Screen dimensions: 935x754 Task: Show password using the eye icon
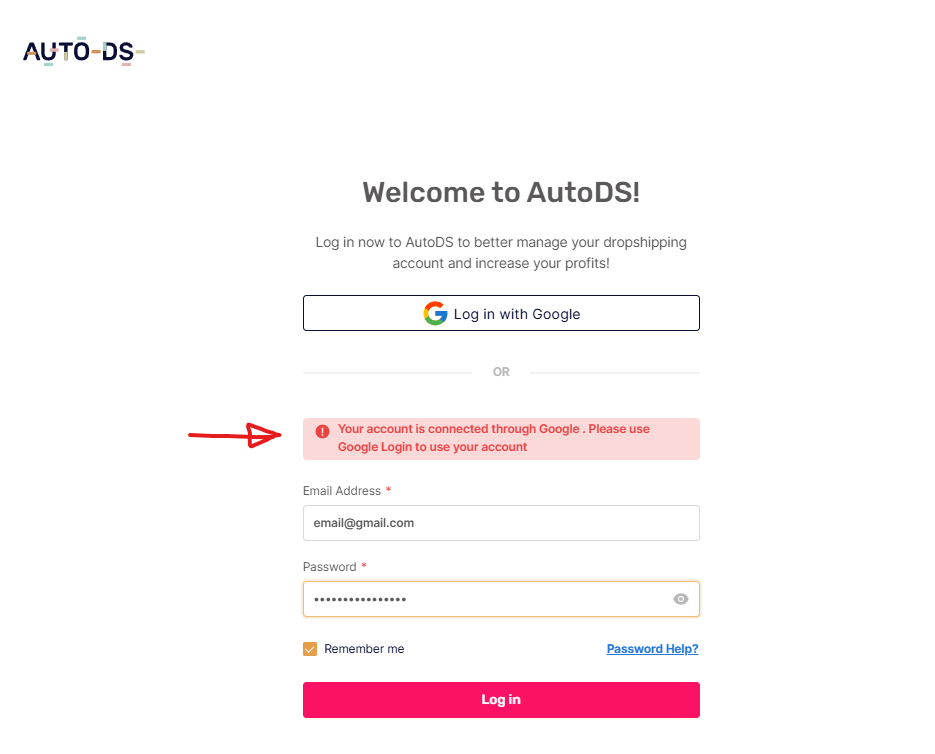click(680, 599)
